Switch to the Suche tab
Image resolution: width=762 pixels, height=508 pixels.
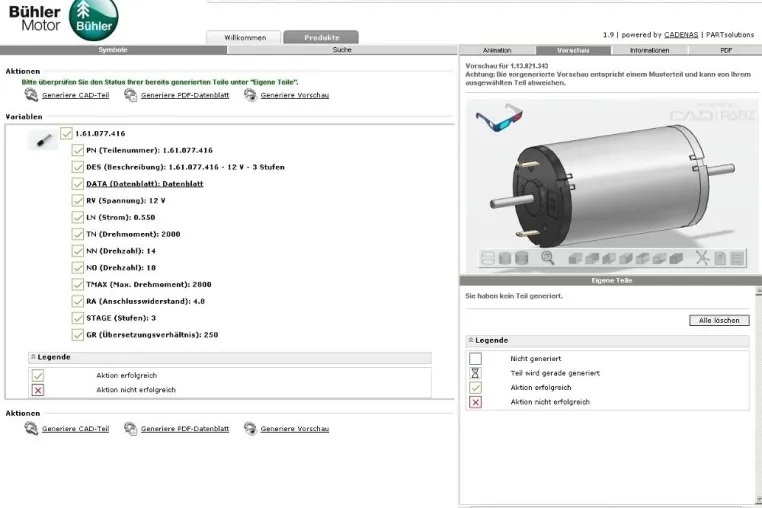pyautogui.click(x=342, y=50)
